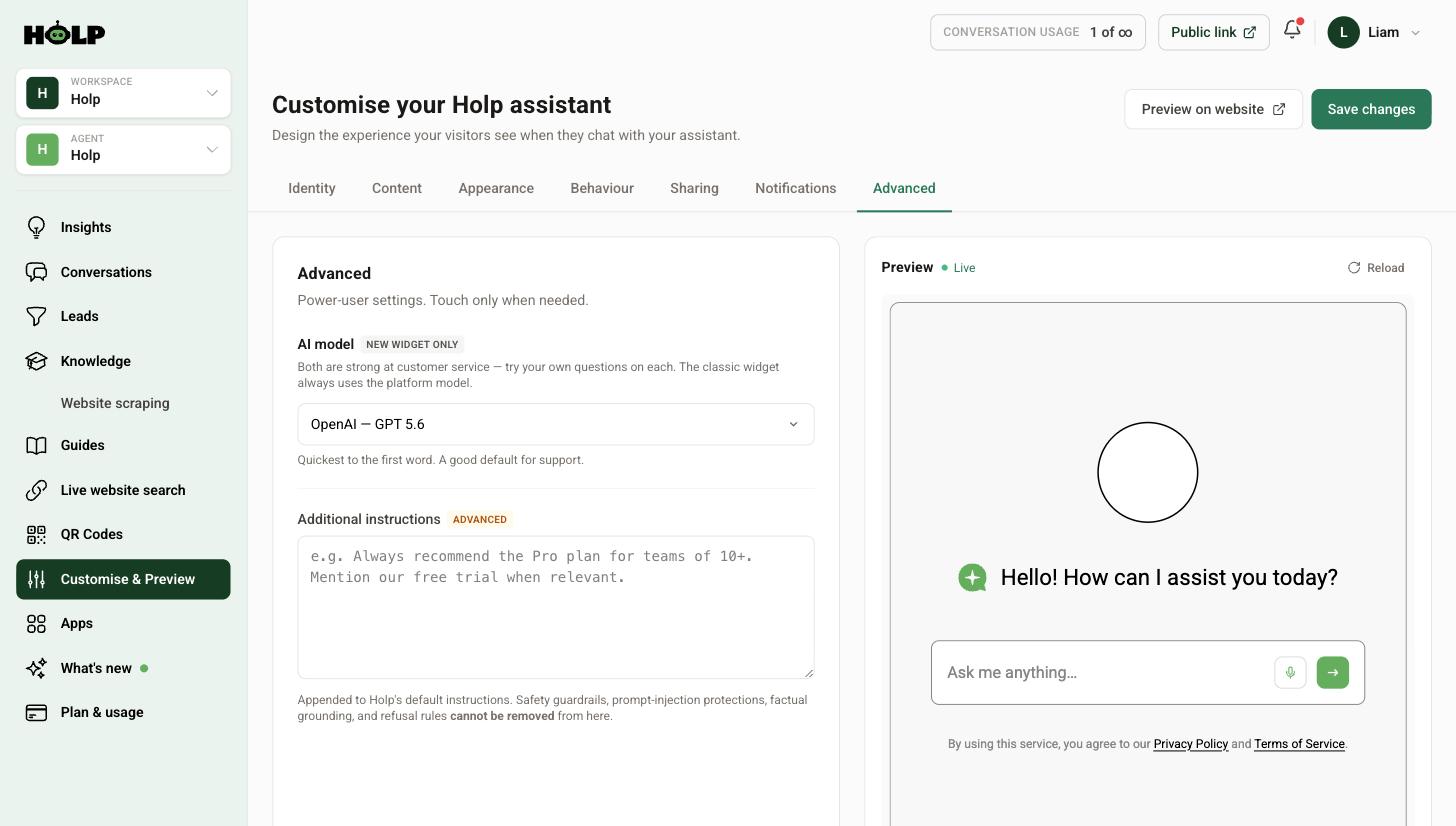1456x826 pixels.
Task: Click the agent H badge
Action: click(42, 149)
